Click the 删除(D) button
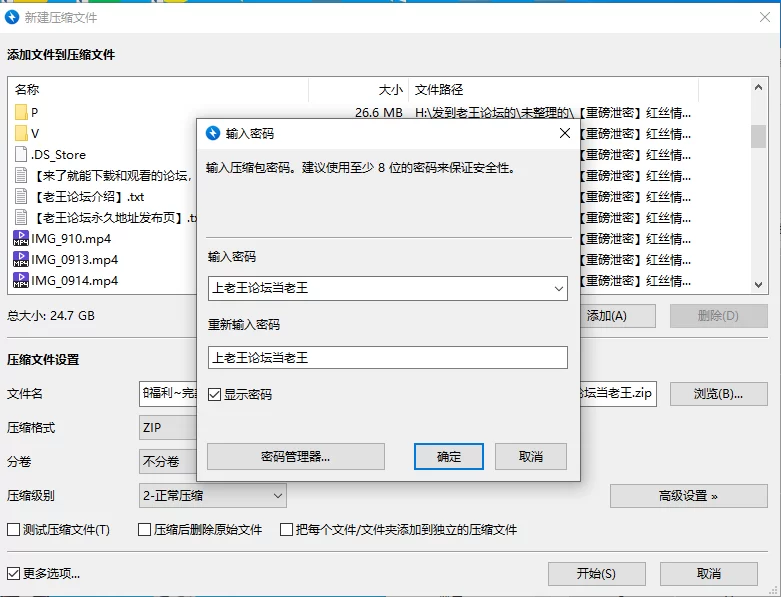The width and height of the screenshot is (781, 597). tap(718, 316)
